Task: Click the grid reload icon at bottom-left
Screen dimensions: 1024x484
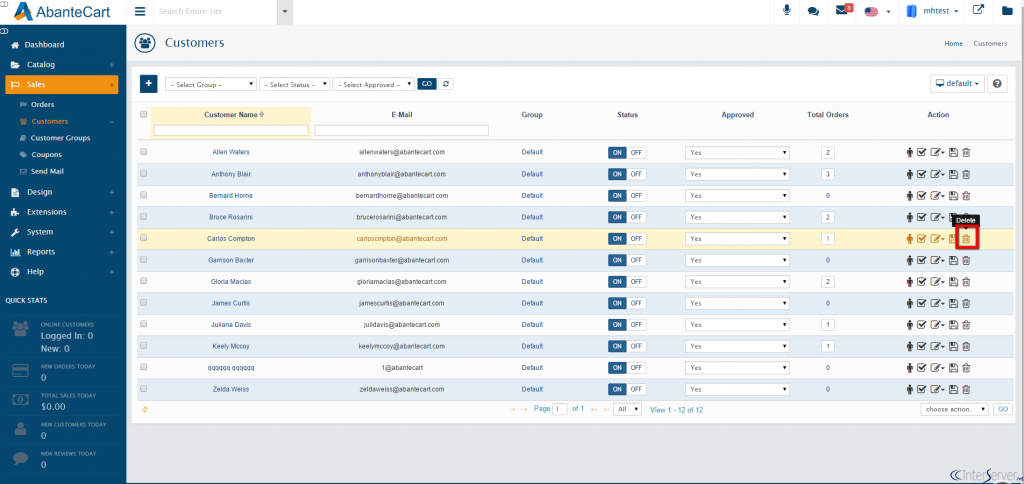Action: (144, 410)
